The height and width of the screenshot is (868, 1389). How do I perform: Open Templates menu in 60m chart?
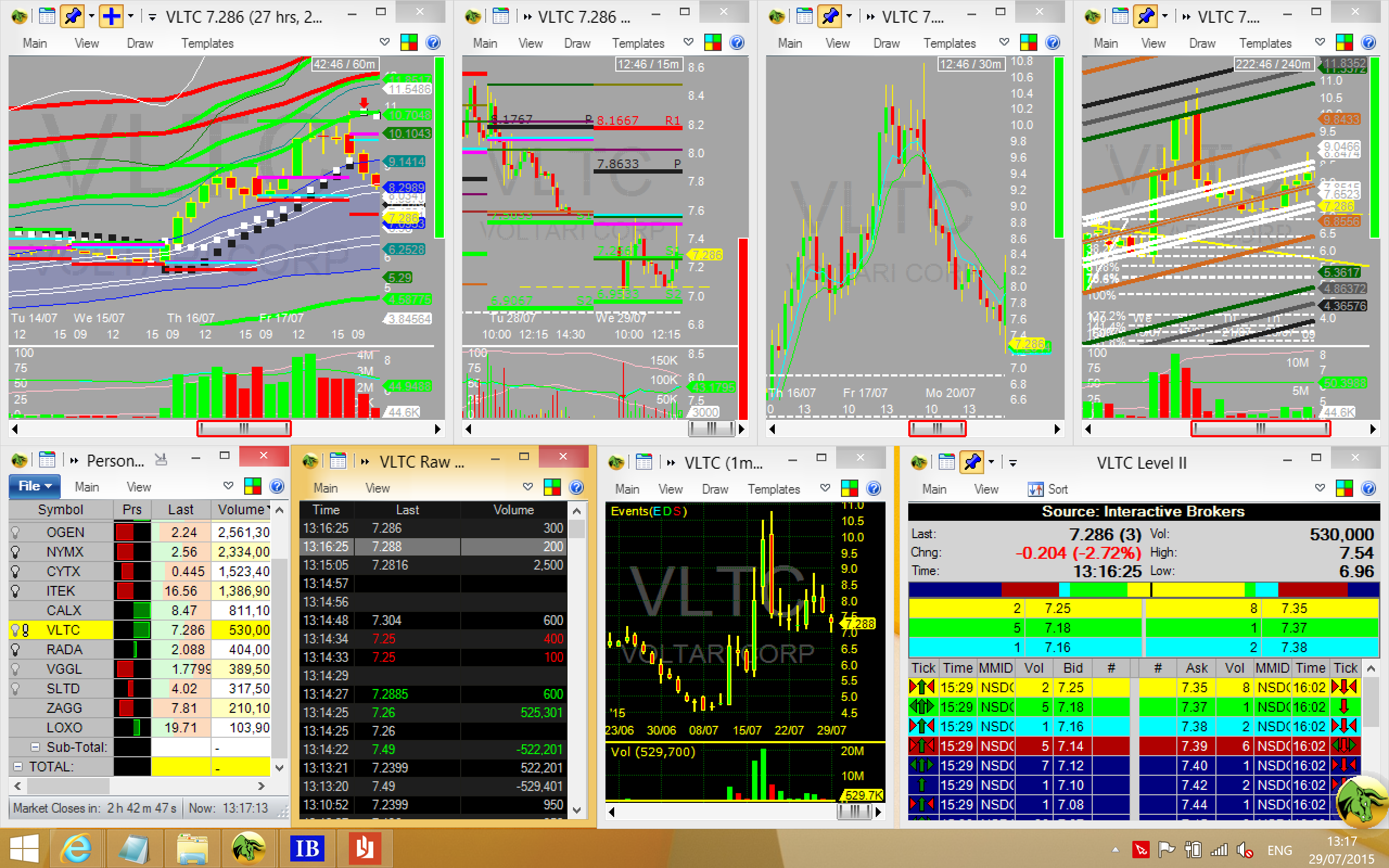coord(207,43)
